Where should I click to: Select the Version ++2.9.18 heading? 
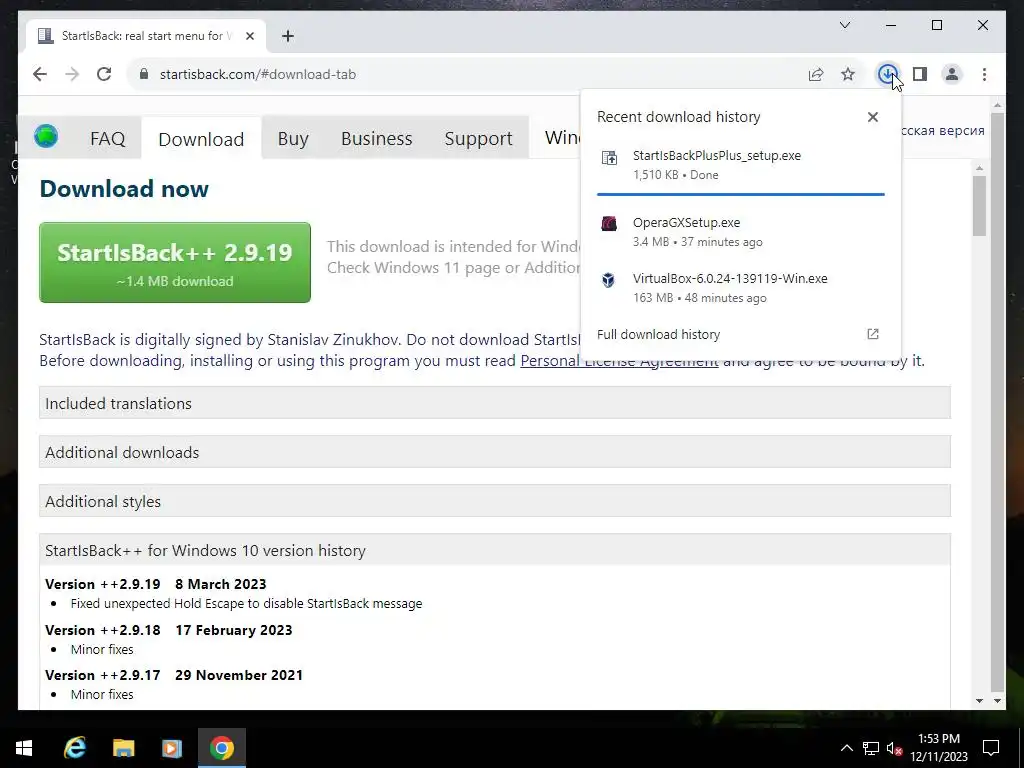[168, 630]
